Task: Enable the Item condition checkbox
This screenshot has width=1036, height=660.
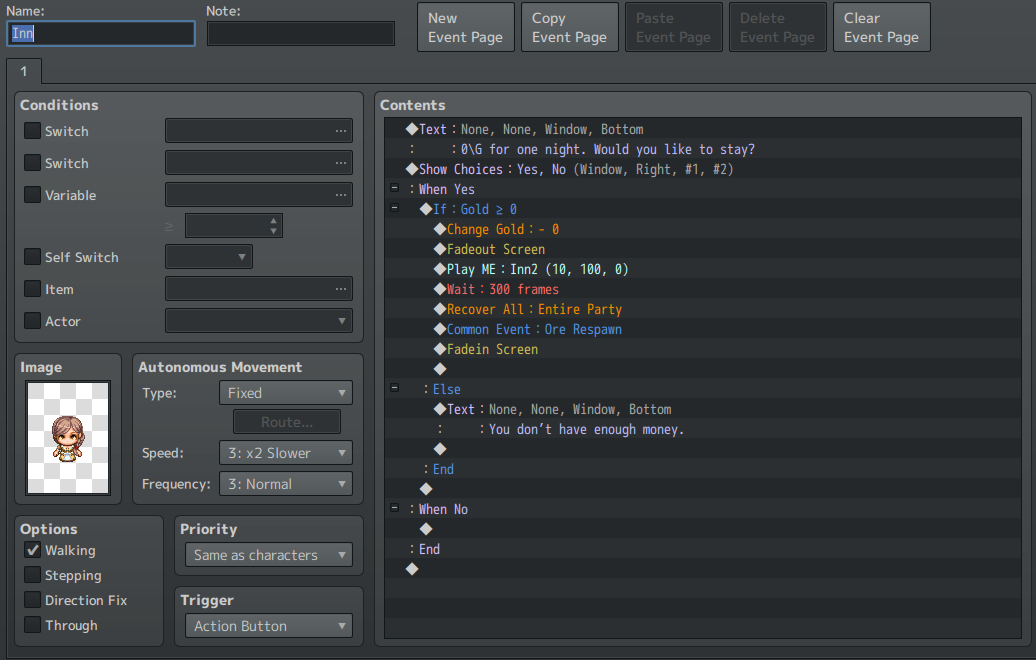Action: [x=32, y=289]
